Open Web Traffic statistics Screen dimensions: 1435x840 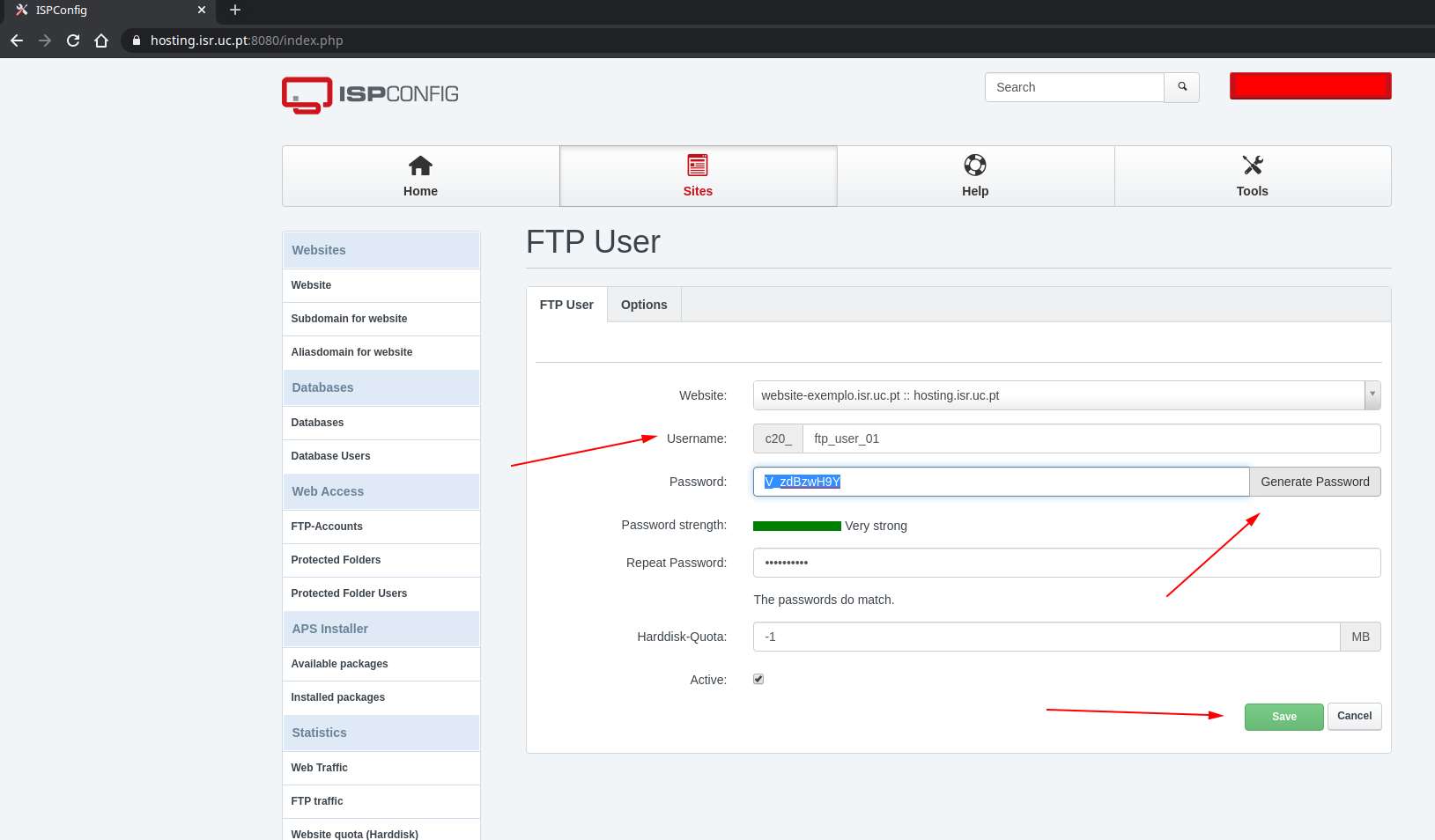coord(381,768)
